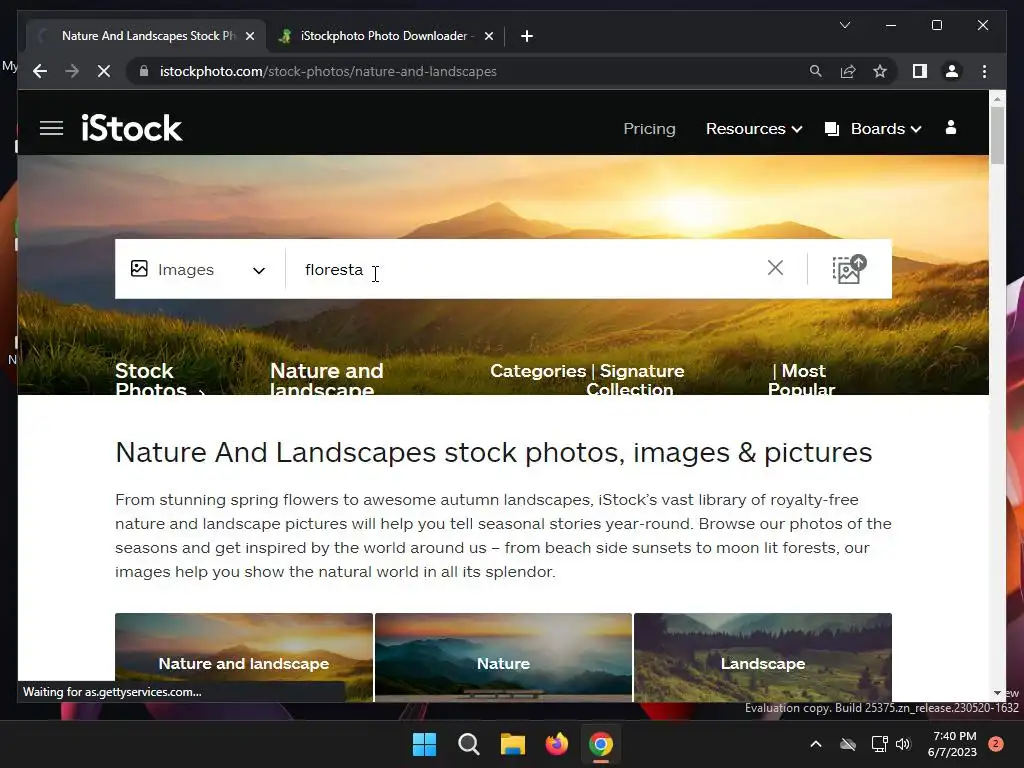Follow the Nature and landscape breadcrumb

click(x=327, y=379)
